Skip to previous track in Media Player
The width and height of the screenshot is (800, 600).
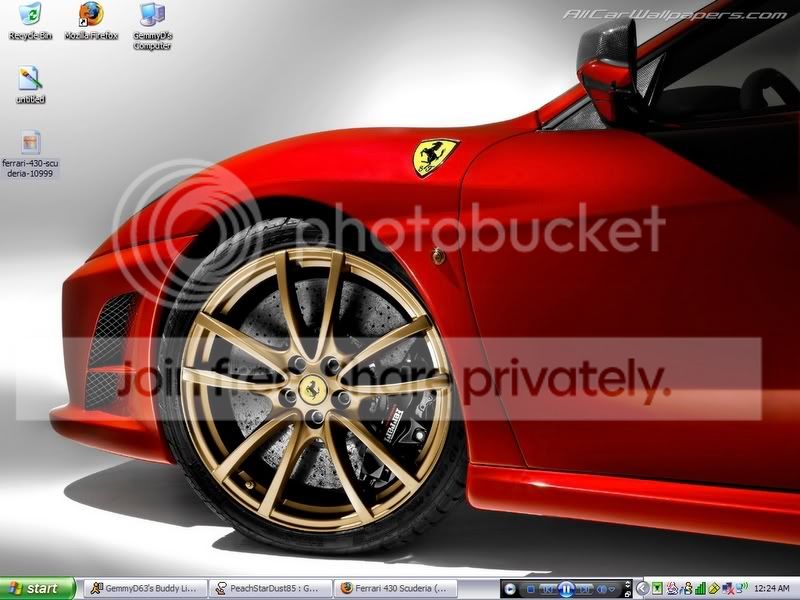coord(548,589)
